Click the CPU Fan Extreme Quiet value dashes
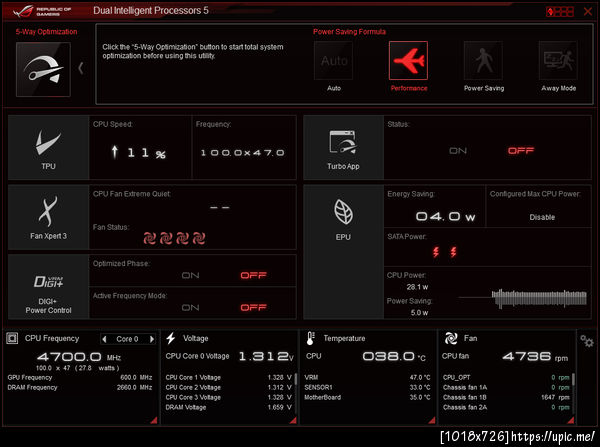600x447 pixels. [x=220, y=207]
